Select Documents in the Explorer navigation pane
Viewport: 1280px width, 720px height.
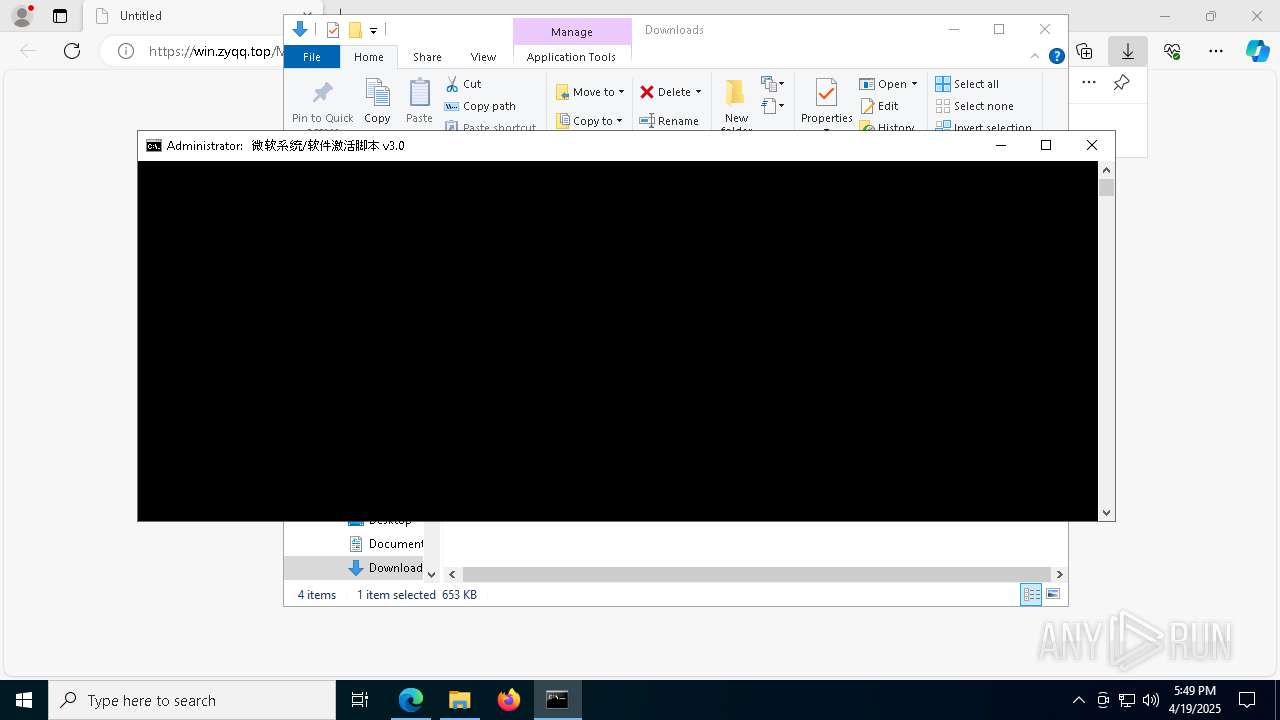point(385,544)
